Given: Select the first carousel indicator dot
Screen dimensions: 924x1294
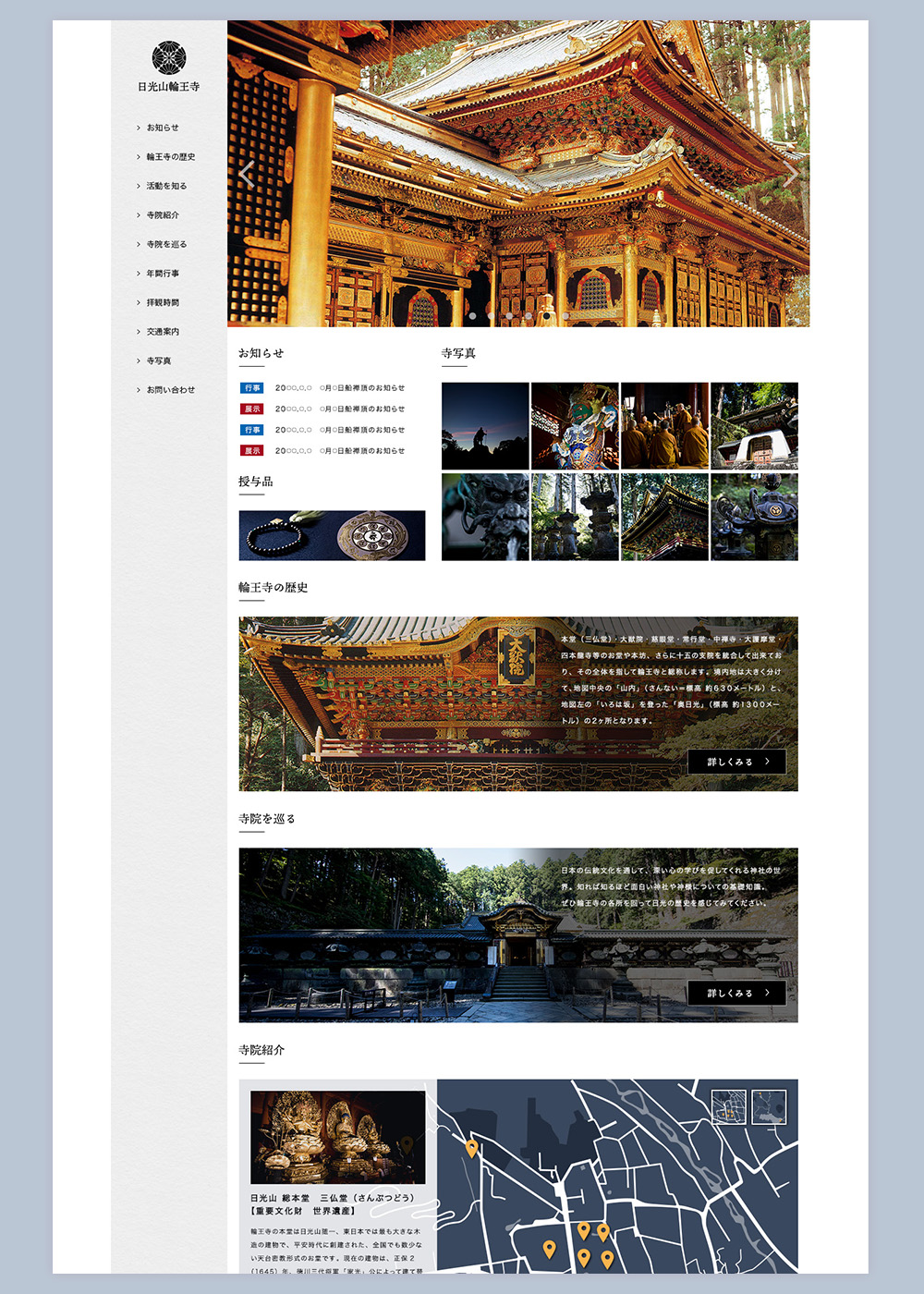Looking at the screenshot, I should click(472, 316).
